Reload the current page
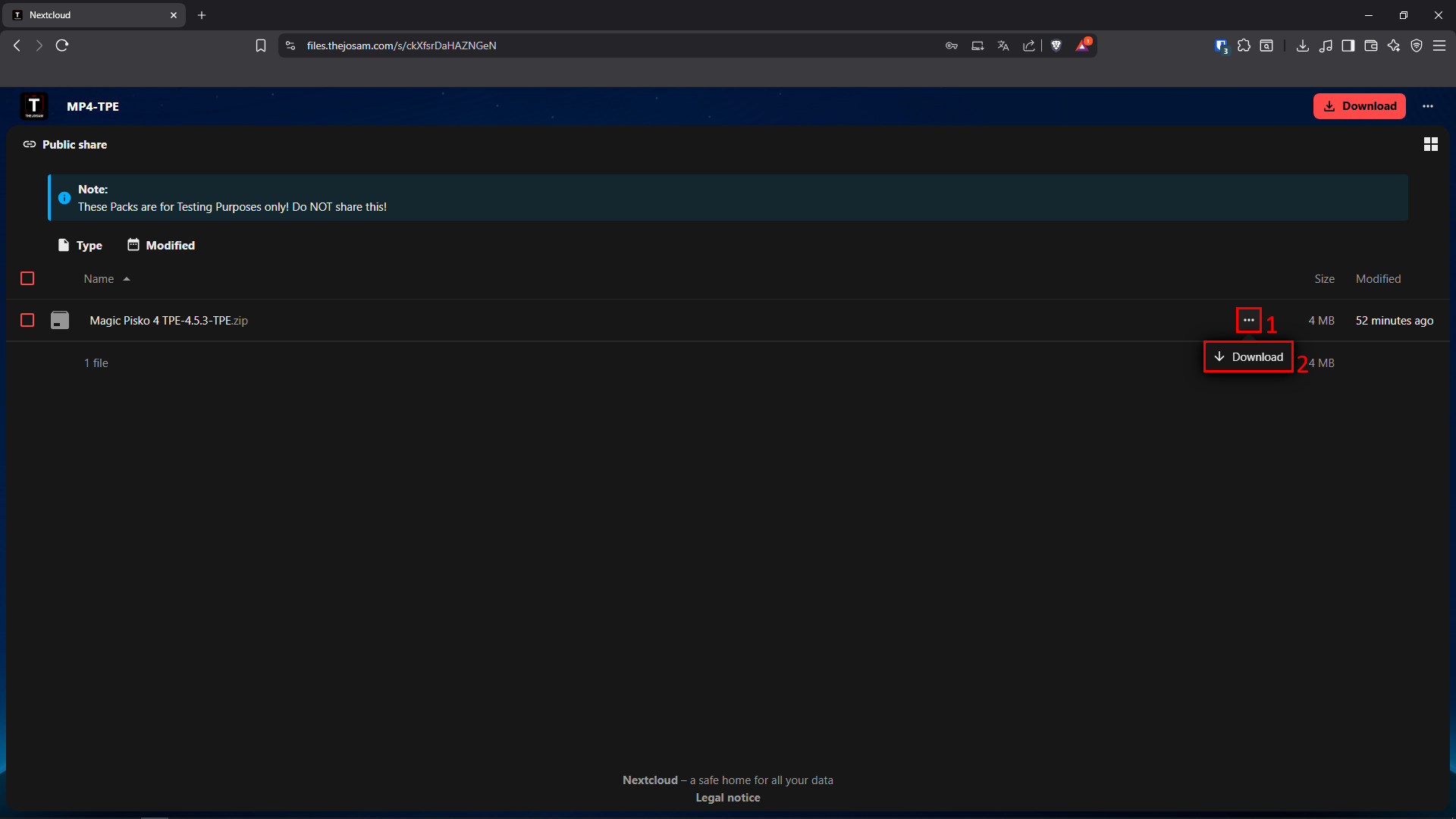1456x819 pixels. 62,45
